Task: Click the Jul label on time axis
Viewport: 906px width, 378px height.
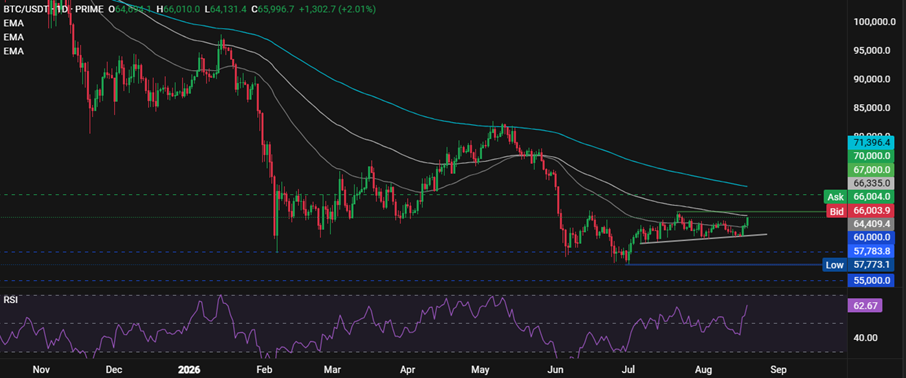Action: point(627,369)
